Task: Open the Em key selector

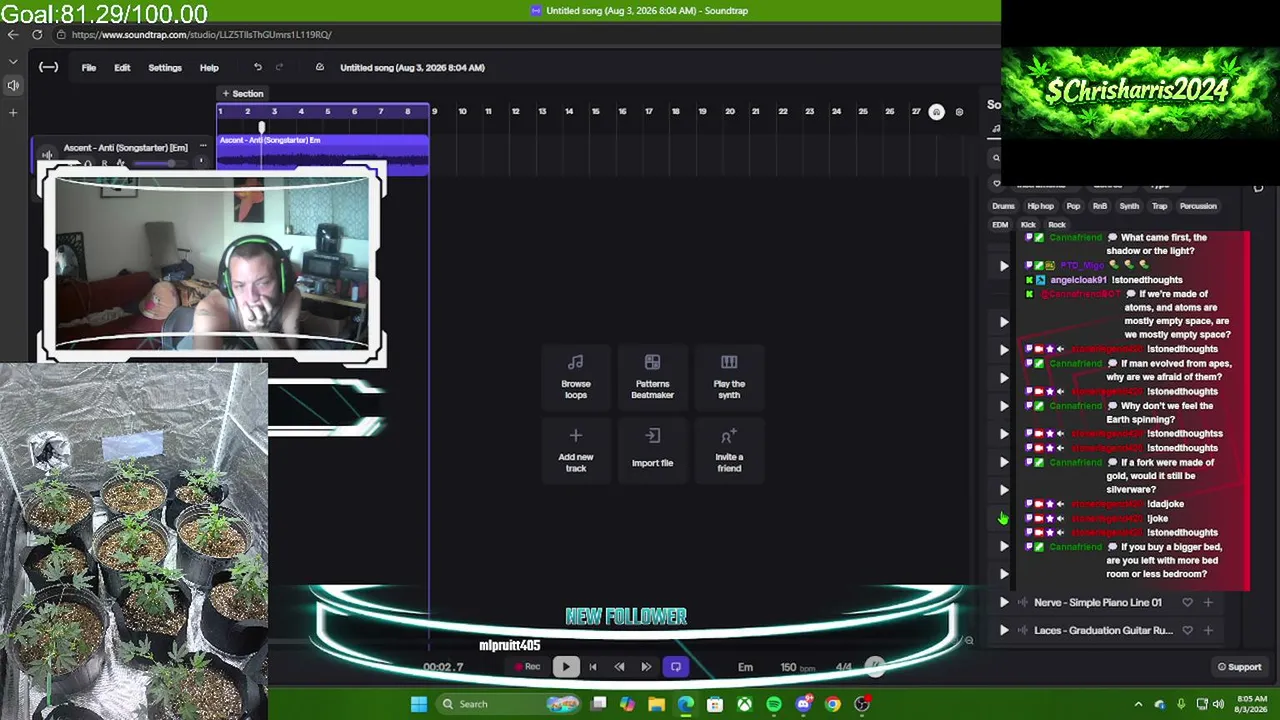Action: [745, 667]
